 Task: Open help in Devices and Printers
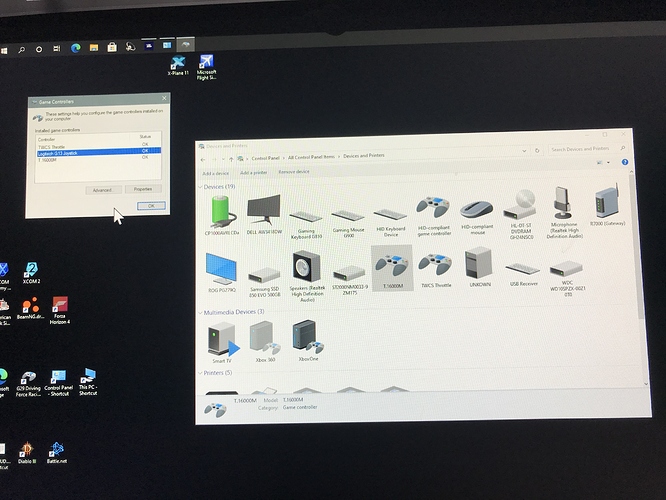[x=625, y=162]
